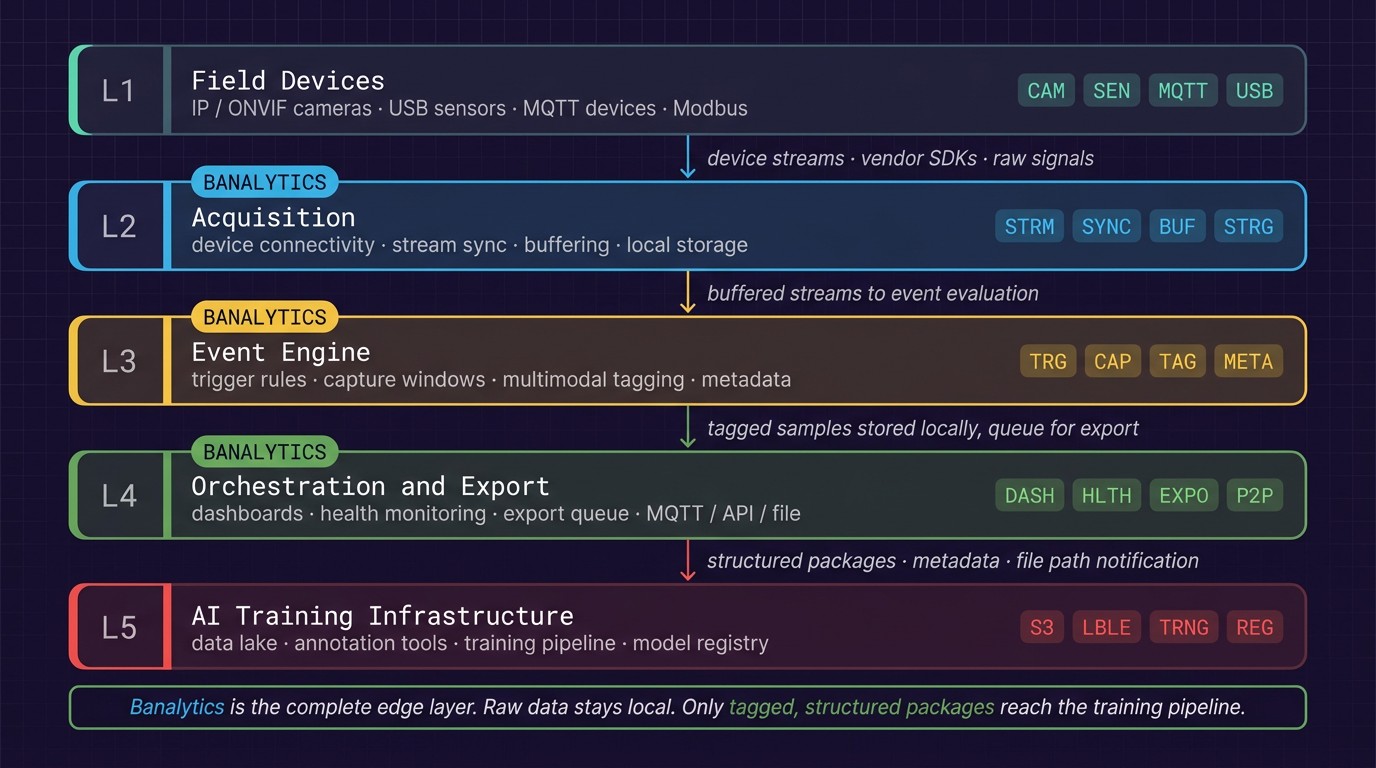The width and height of the screenshot is (1376, 768).
Task: Click green 'tagged, structured packages' footer text
Action: (862, 707)
